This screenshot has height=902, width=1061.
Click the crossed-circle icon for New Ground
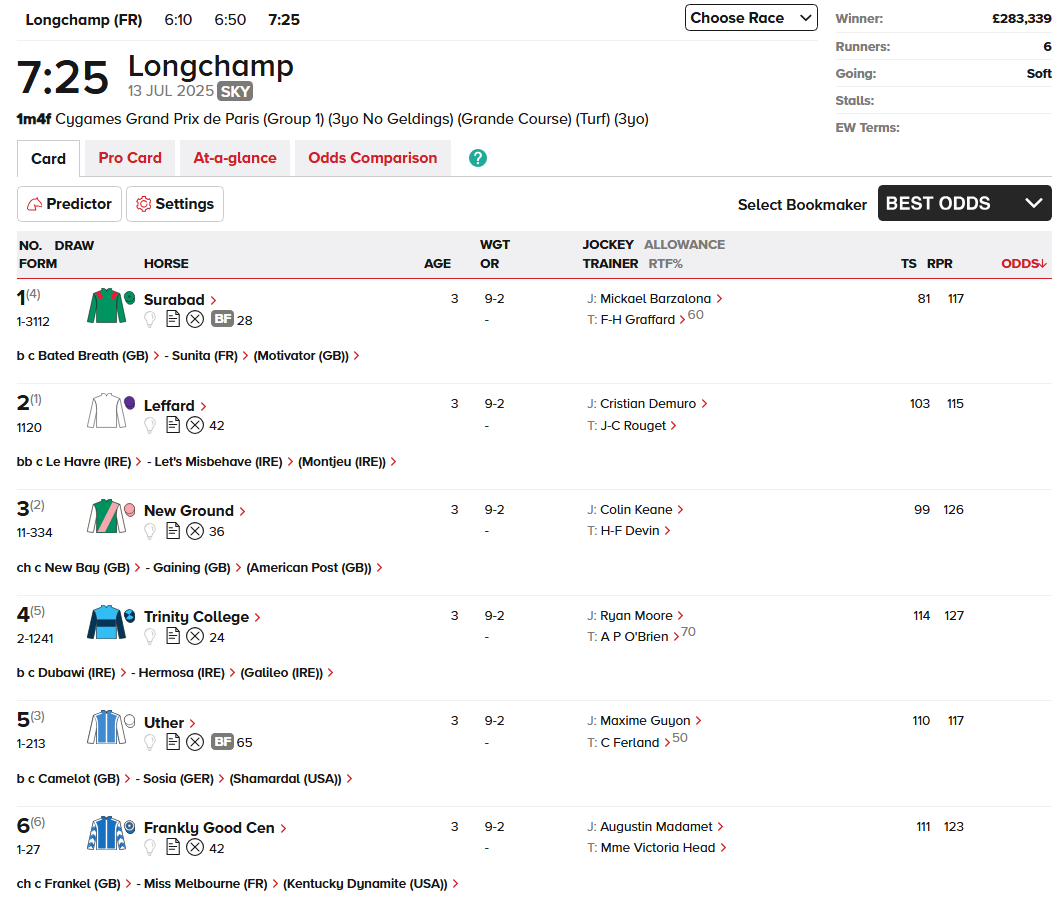[195, 531]
